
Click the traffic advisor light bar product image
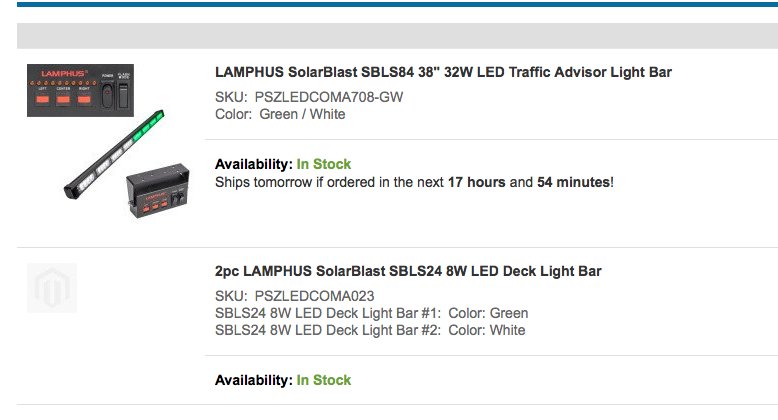point(108,141)
